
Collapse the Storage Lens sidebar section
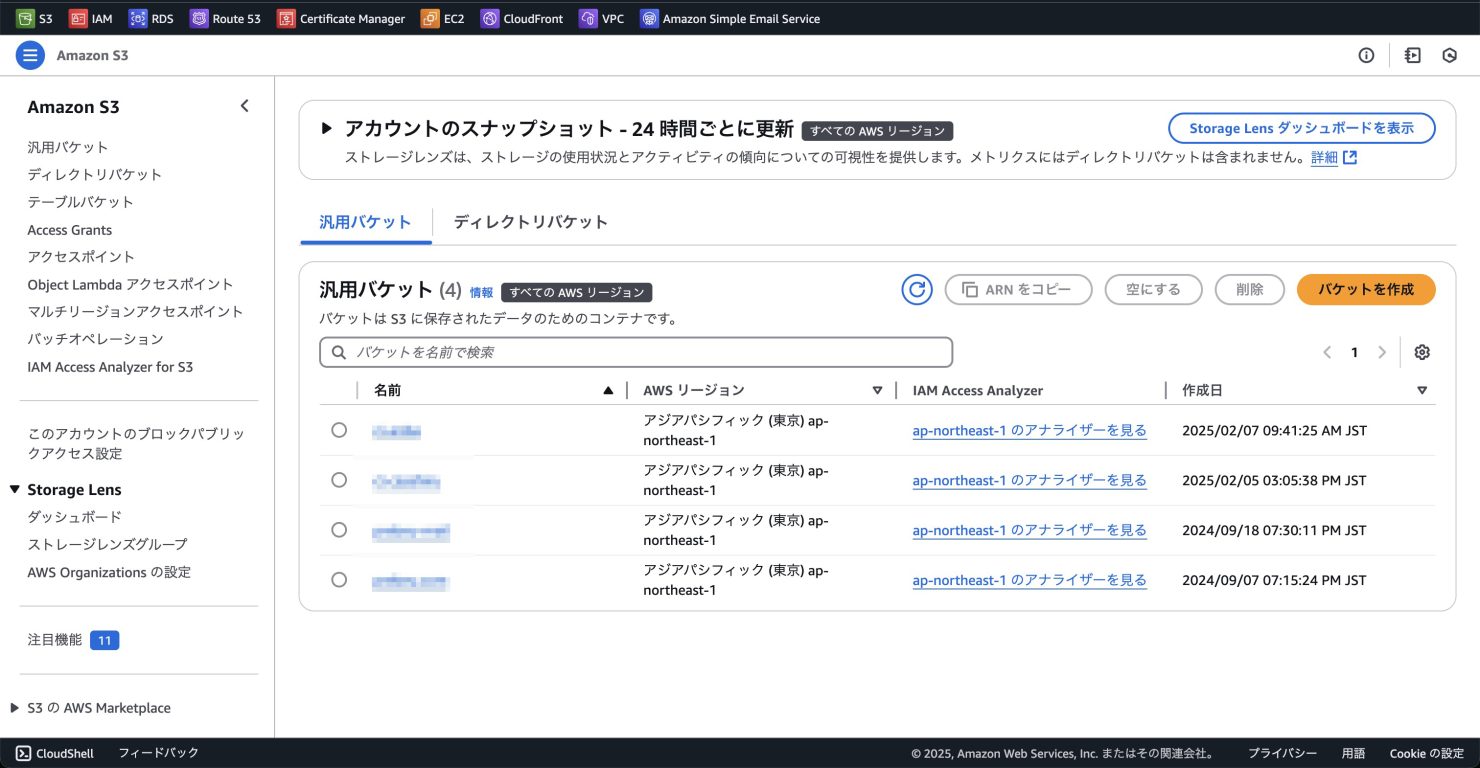click(x=15, y=490)
